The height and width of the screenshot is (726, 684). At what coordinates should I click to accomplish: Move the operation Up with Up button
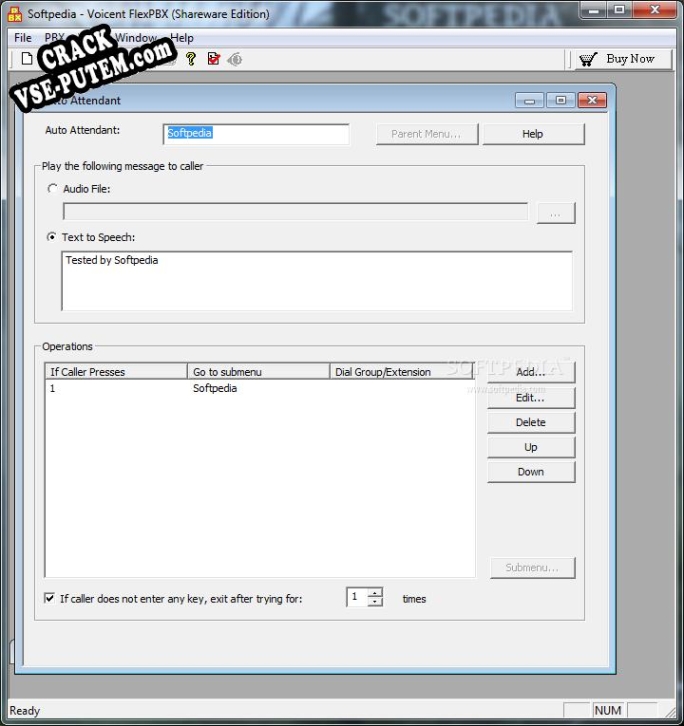(x=531, y=447)
